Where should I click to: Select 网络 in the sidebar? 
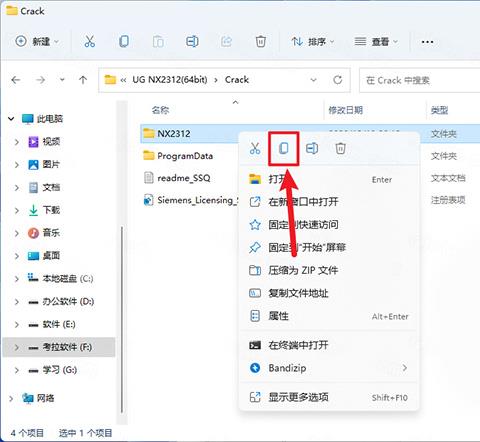click(38, 398)
